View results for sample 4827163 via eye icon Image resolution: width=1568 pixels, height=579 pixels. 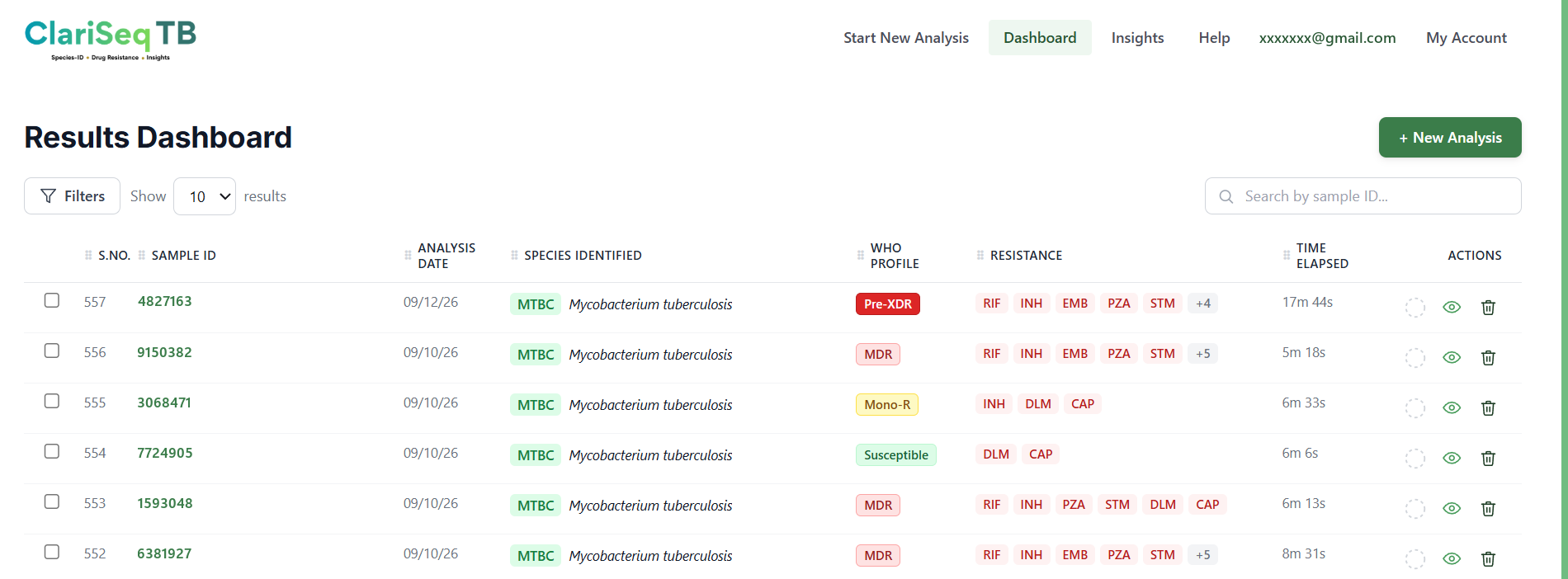1452,307
